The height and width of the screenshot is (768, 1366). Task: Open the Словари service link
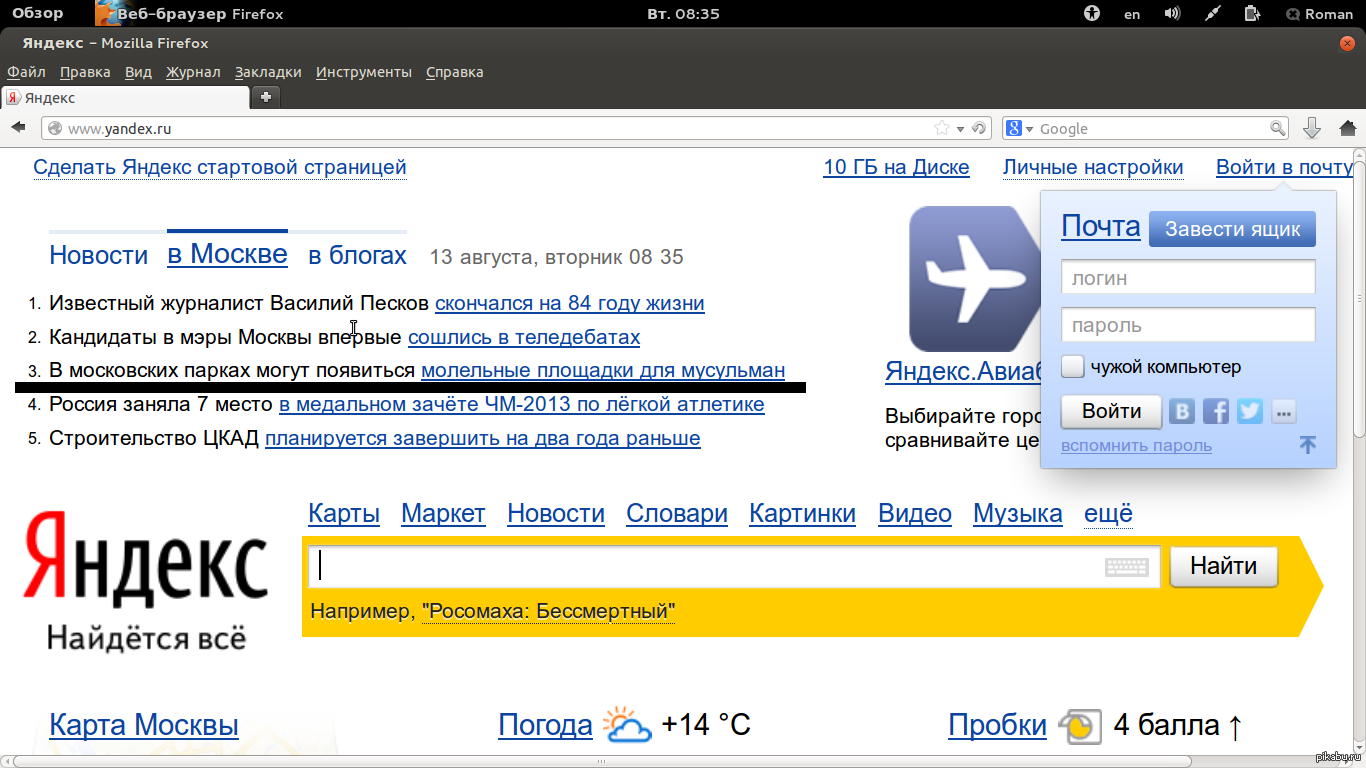(677, 514)
